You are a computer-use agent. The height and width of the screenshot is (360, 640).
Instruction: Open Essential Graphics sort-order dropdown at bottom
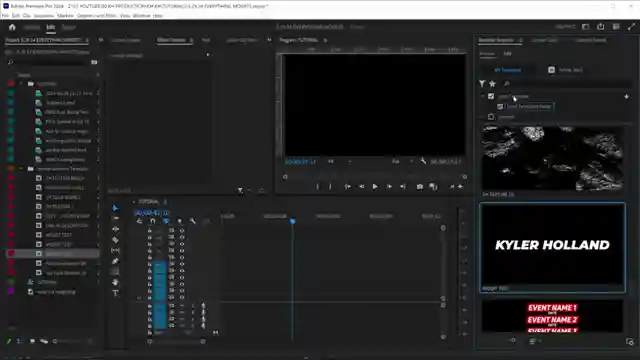coord(535,341)
